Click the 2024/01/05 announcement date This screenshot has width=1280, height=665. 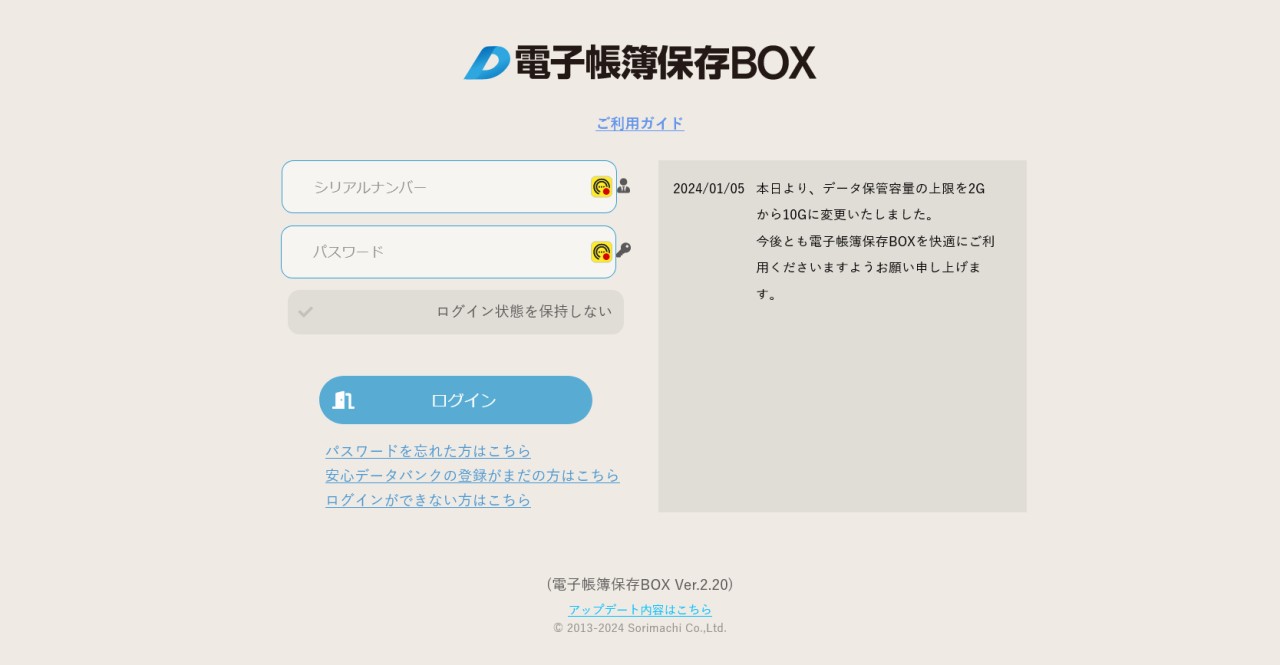[x=708, y=189]
